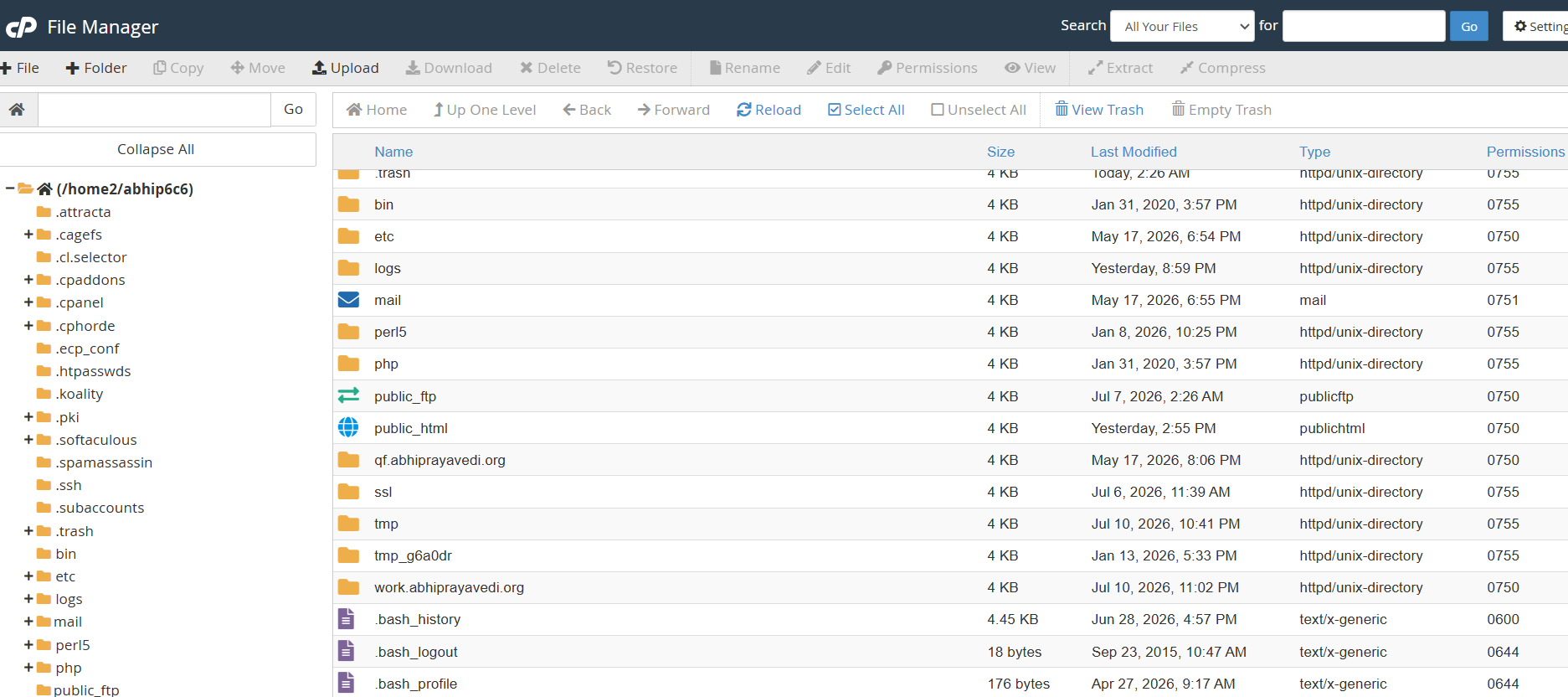The height and width of the screenshot is (697, 1568).
Task: Select the qf.abhiprayavedi.org folder row
Action: point(950,460)
